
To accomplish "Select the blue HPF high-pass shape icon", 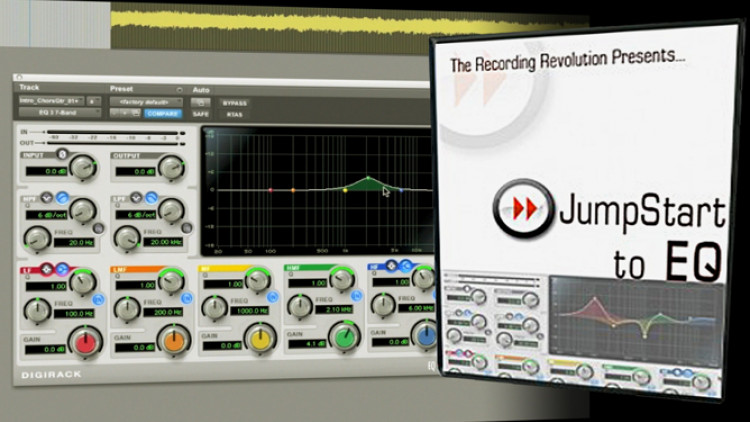I will (x=62, y=197).
